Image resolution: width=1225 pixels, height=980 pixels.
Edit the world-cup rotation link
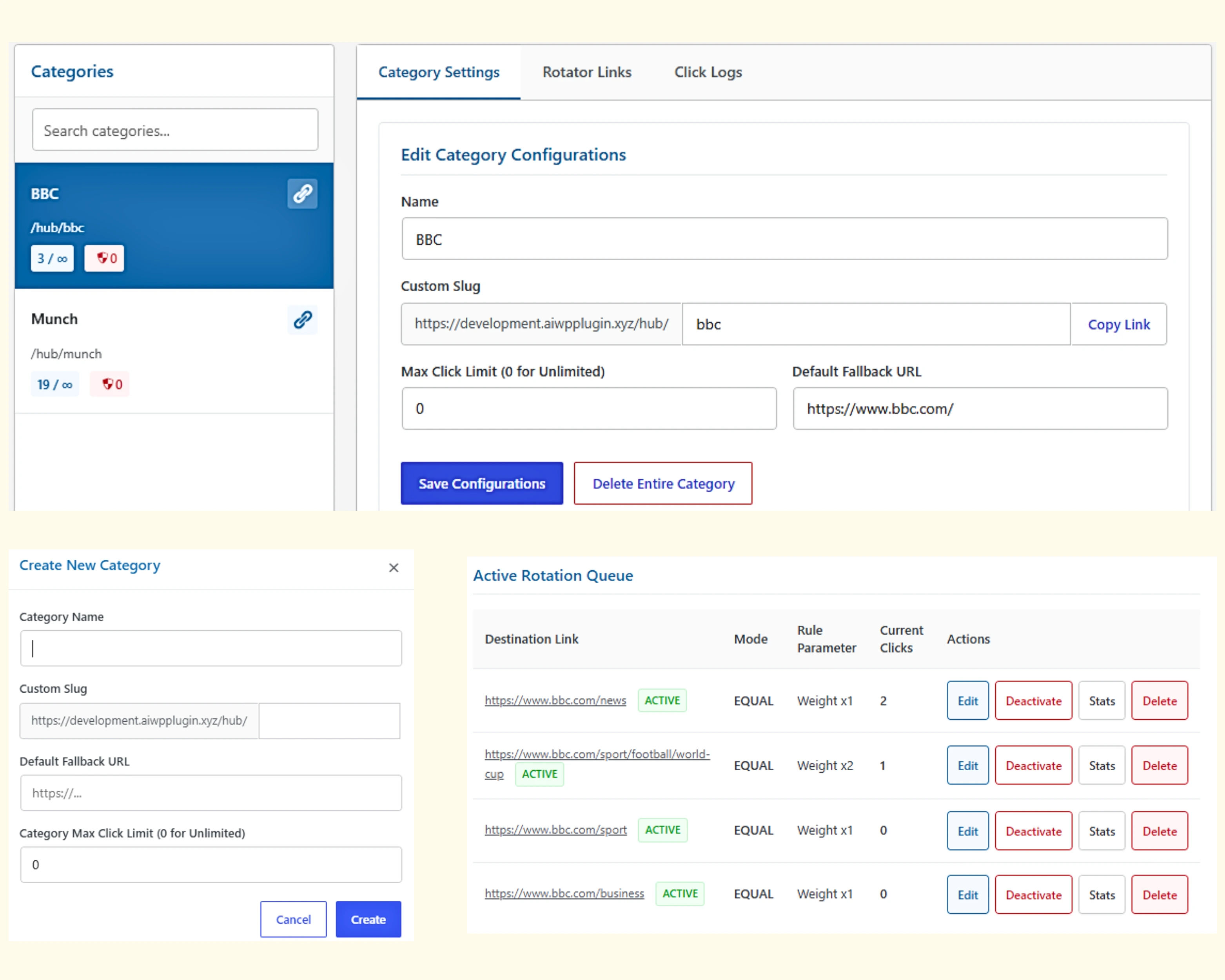tap(967, 766)
